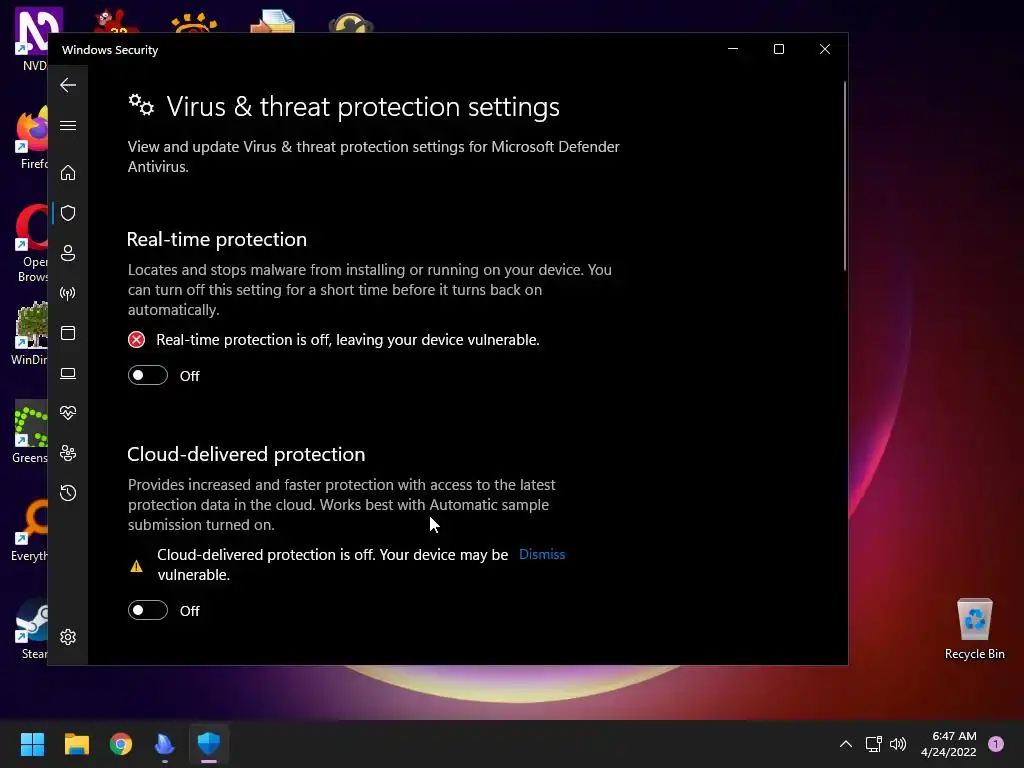Viewport: 1024px width, 768px height.
Task: Open Windows Security settings gear icon
Action: (x=68, y=637)
